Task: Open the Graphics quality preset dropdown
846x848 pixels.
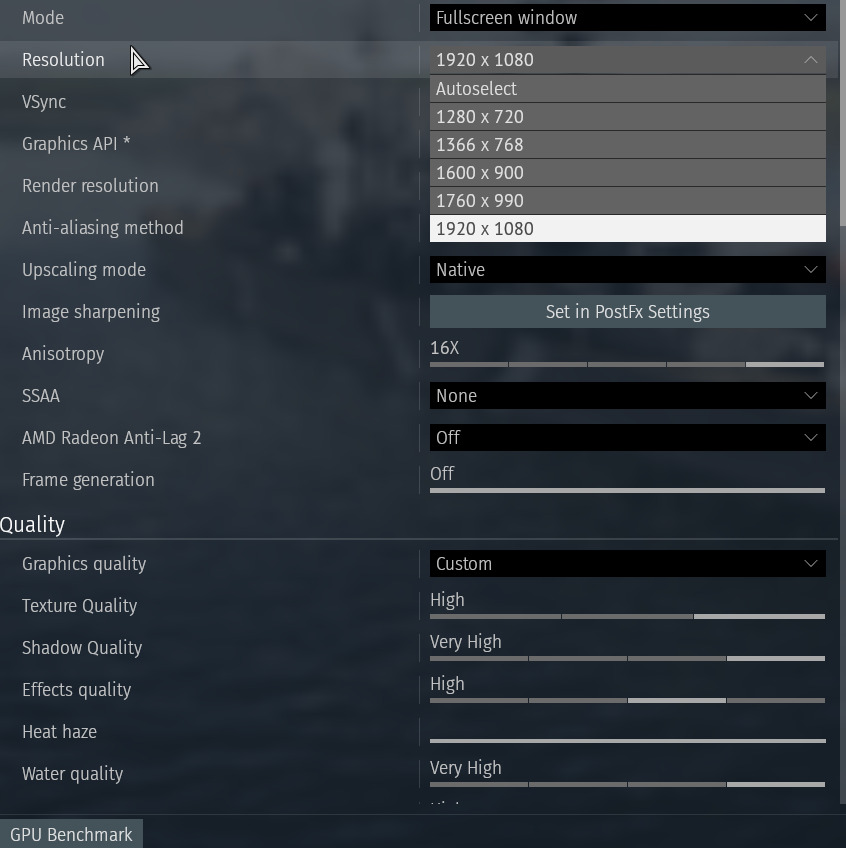Action: [x=627, y=564]
